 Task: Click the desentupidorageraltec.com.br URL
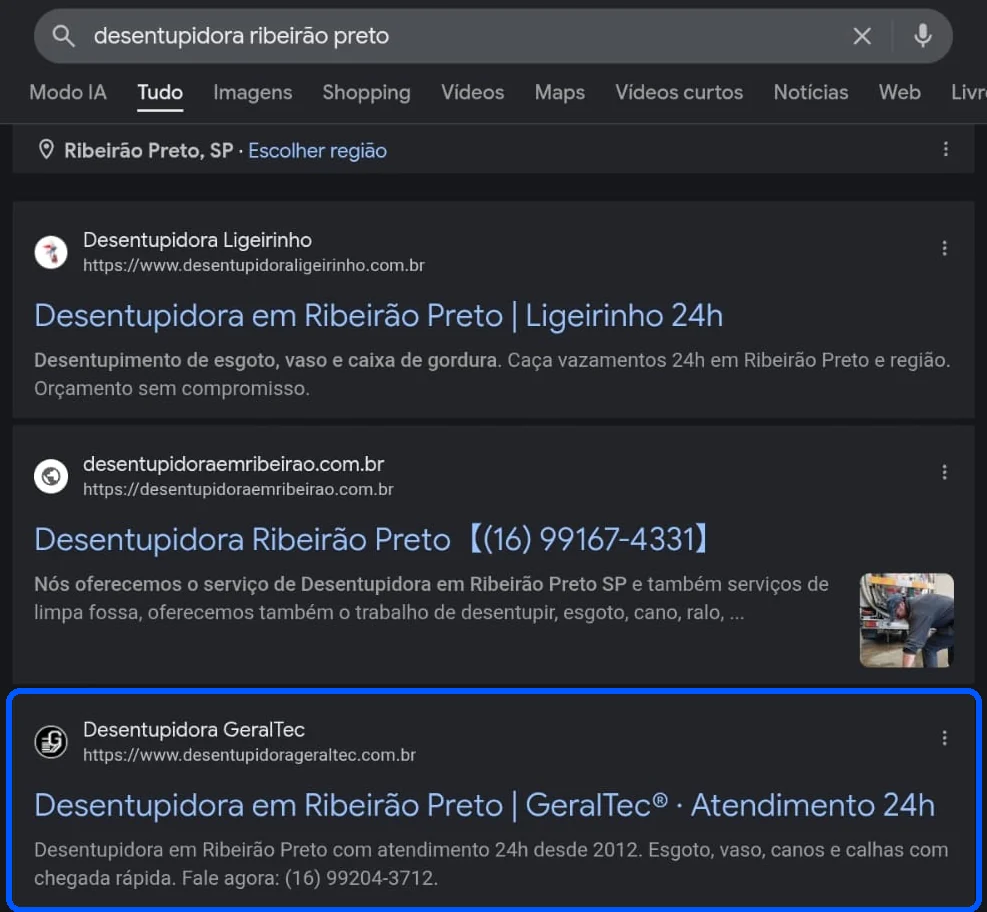coord(249,755)
